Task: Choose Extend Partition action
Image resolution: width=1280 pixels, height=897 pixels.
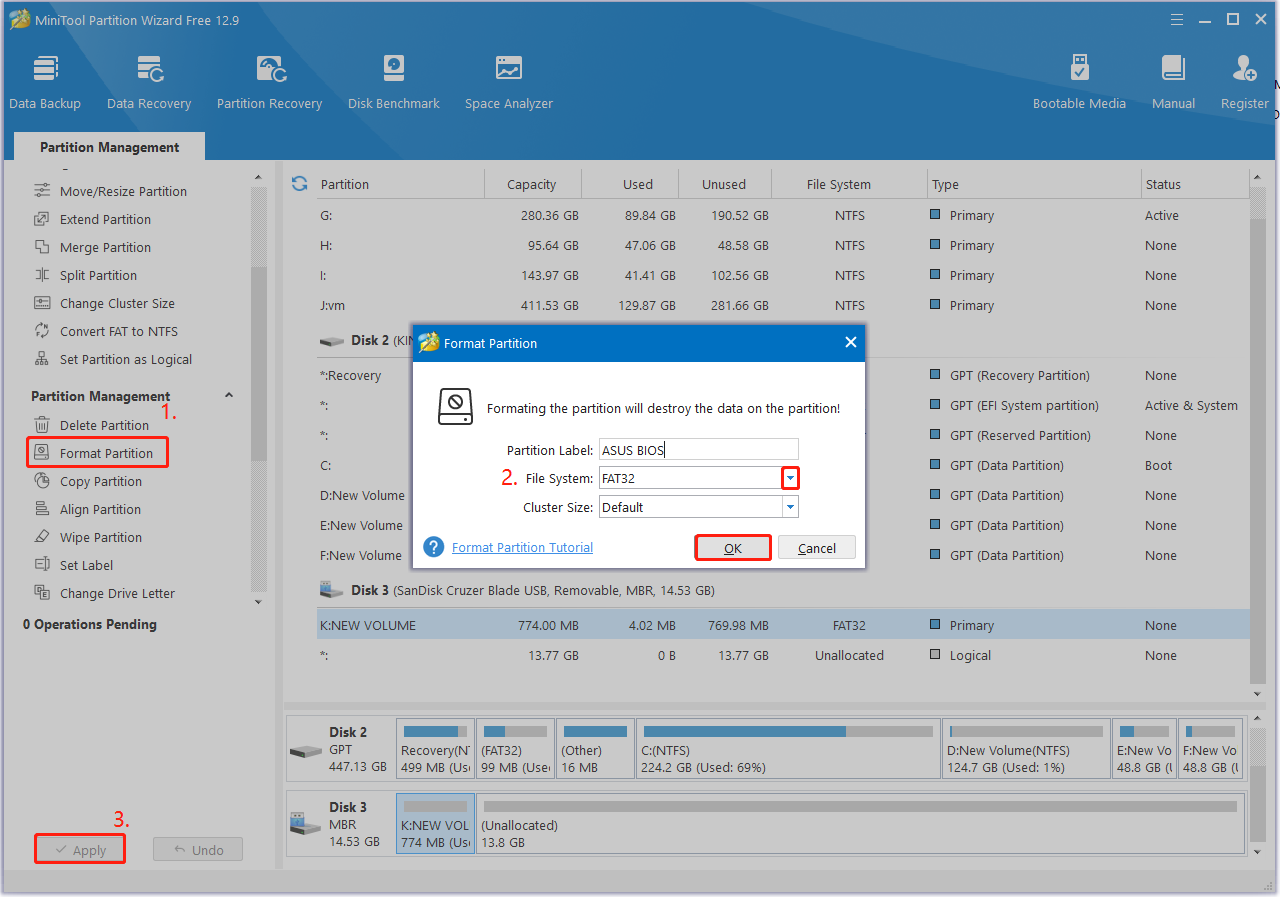Action: [105, 219]
